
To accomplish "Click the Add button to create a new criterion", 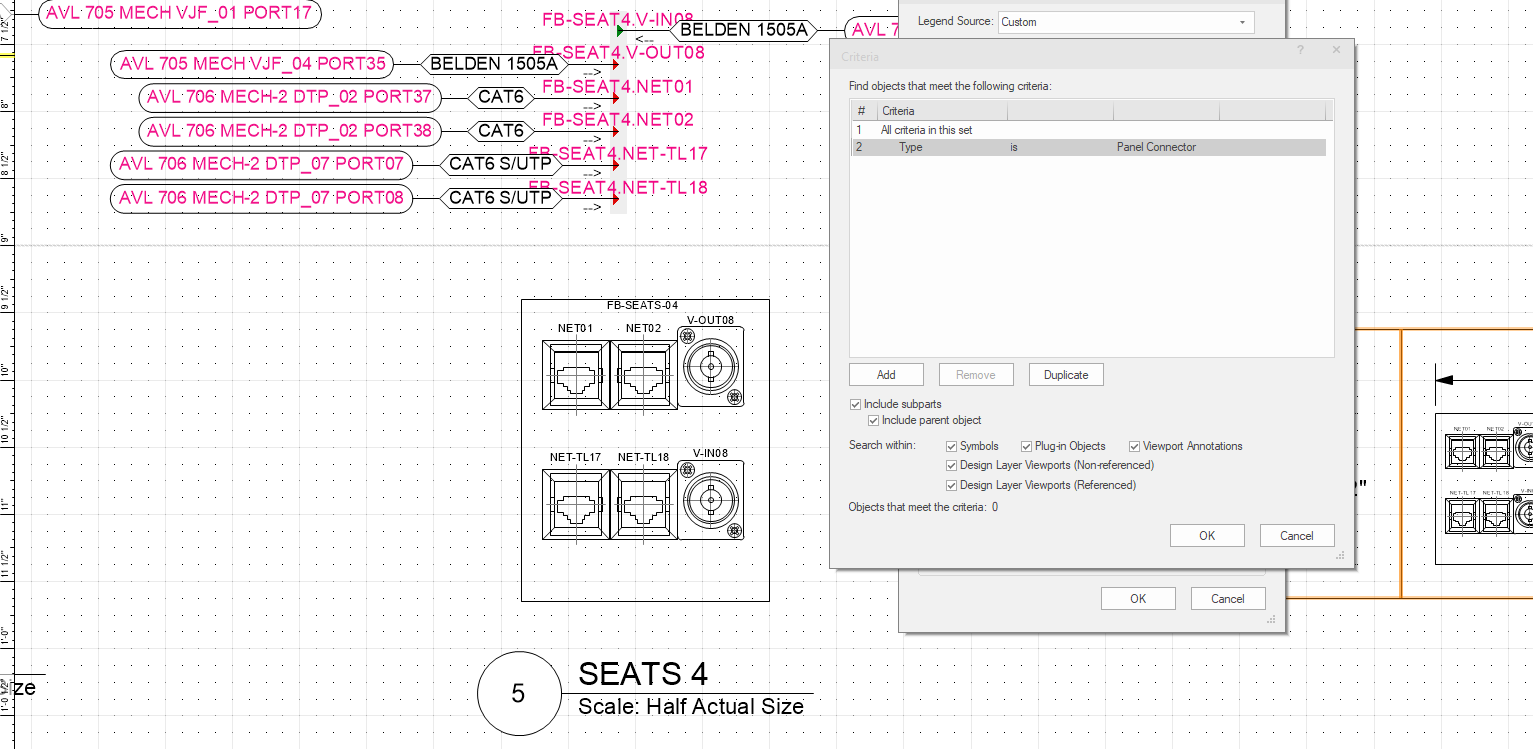I will pyautogui.click(x=886, y=374).
